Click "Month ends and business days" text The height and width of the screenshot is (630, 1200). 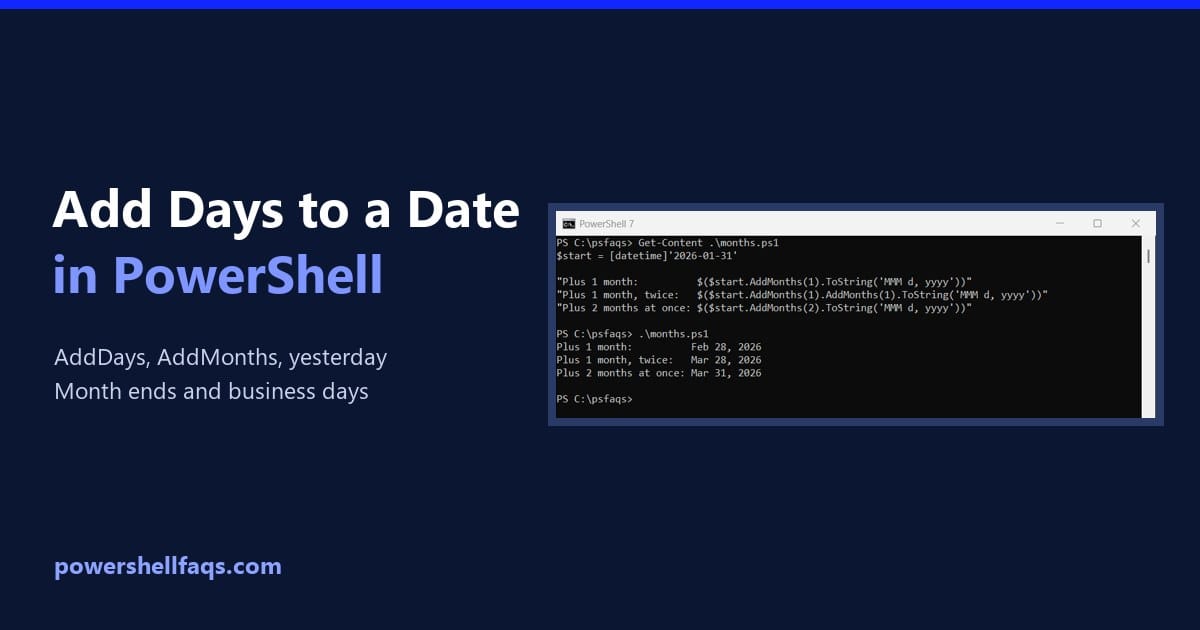[211, 391]
